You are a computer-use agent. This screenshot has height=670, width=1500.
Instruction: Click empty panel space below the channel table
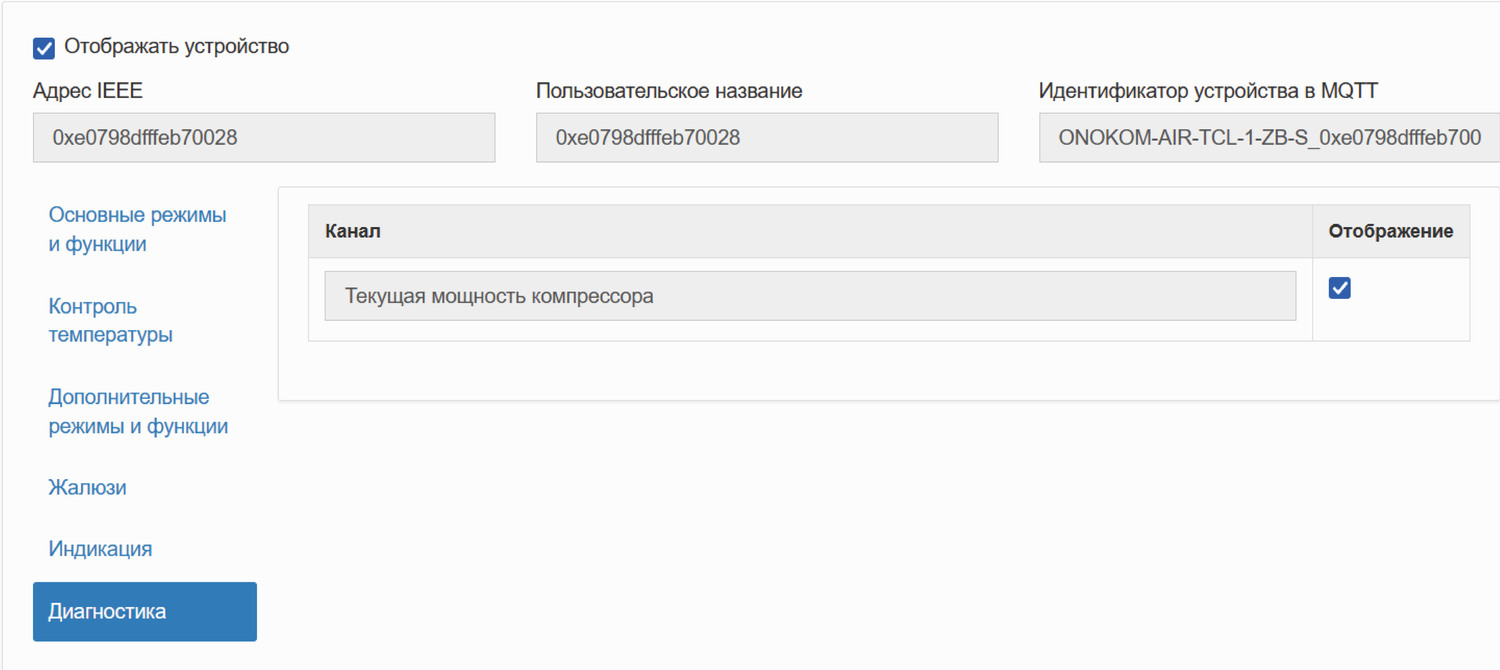point(880,372)
